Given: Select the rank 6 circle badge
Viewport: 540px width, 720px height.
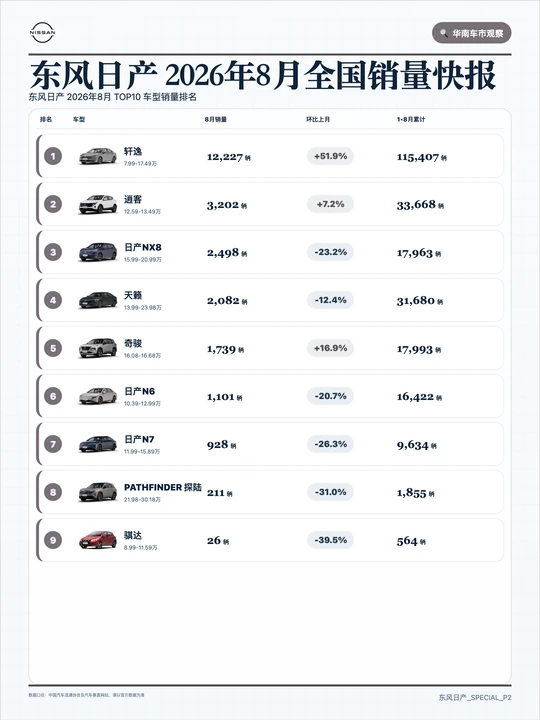Looking at the screenshot, I should pos(53,396).
